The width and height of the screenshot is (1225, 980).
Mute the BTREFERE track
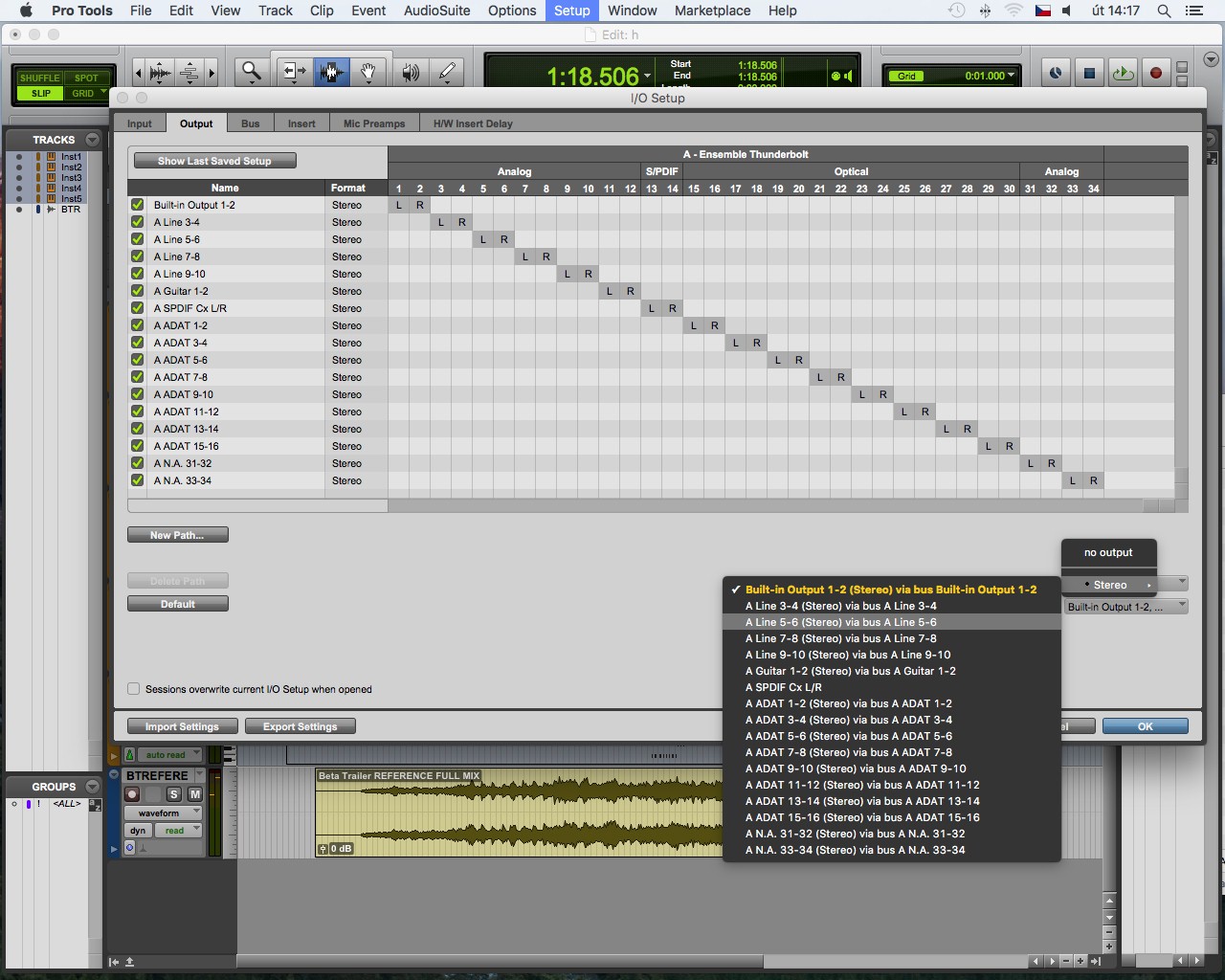tap(195, 794)
